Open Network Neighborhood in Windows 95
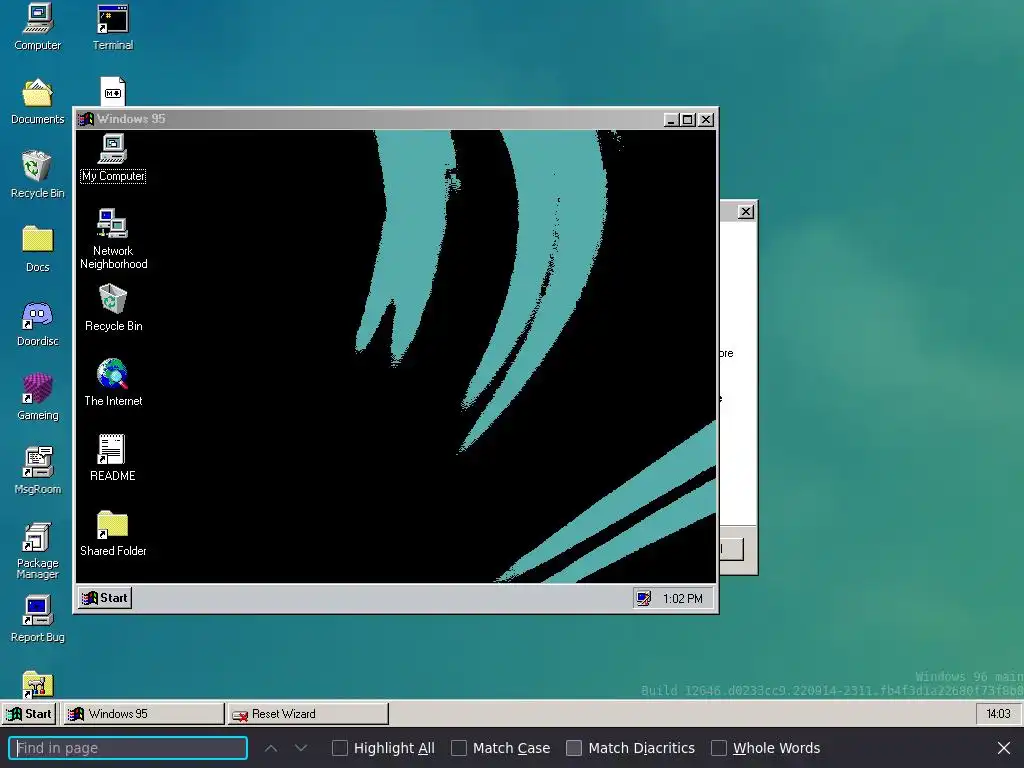 pyautogui.click(x=113, y=239)
